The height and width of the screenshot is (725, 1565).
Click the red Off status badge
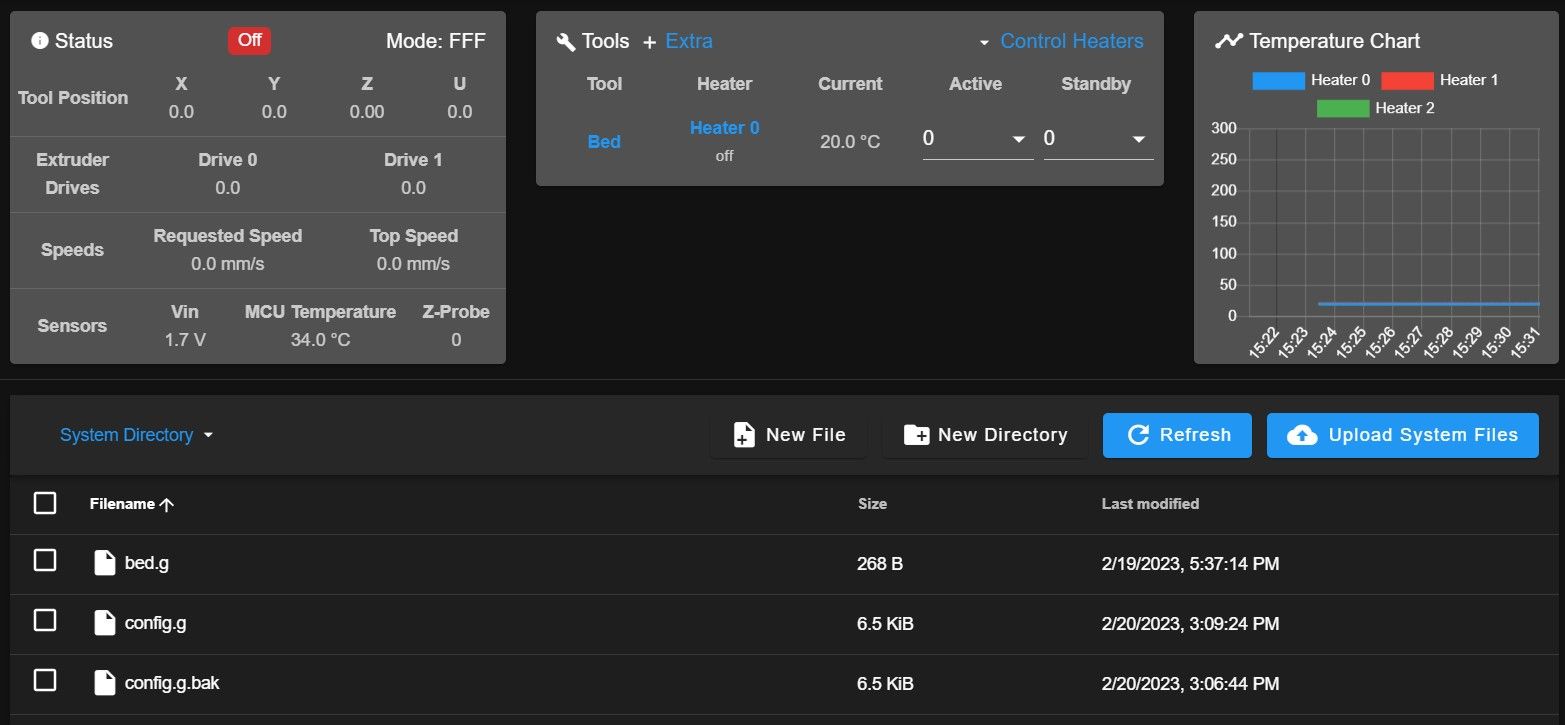pos(250,41)
